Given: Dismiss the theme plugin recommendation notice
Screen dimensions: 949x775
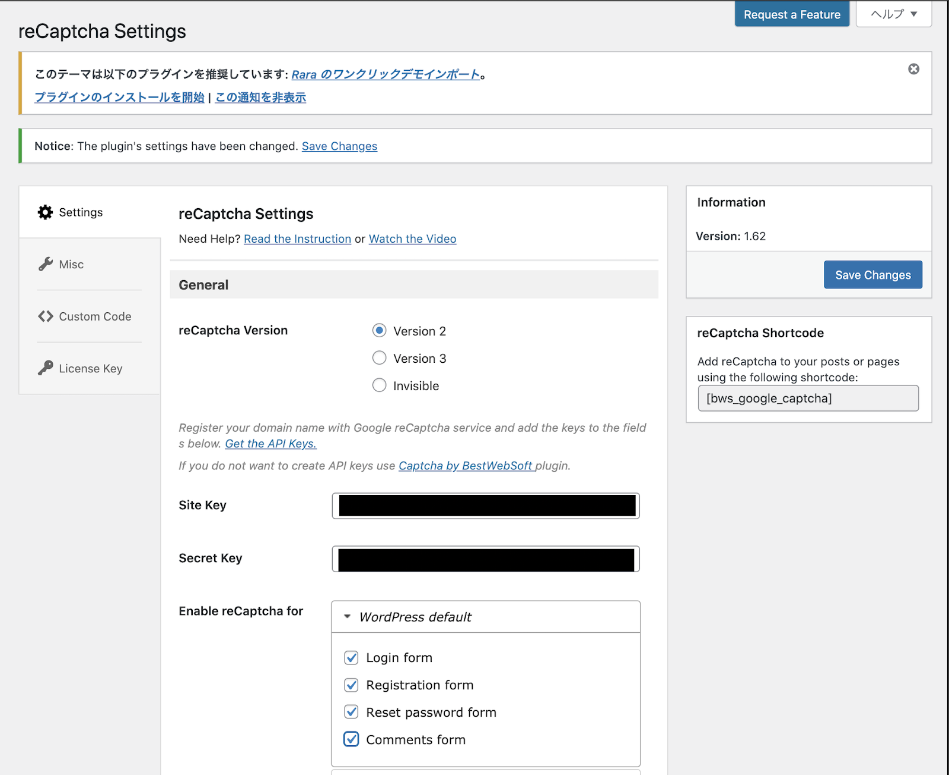Looking at the screenshot, I should tap(913, 69).
